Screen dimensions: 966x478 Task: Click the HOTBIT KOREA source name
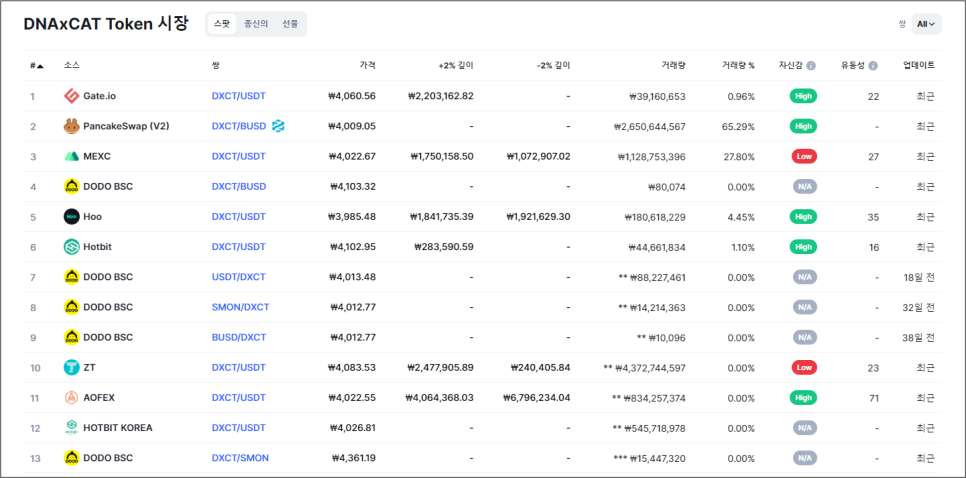coord(118,428)
